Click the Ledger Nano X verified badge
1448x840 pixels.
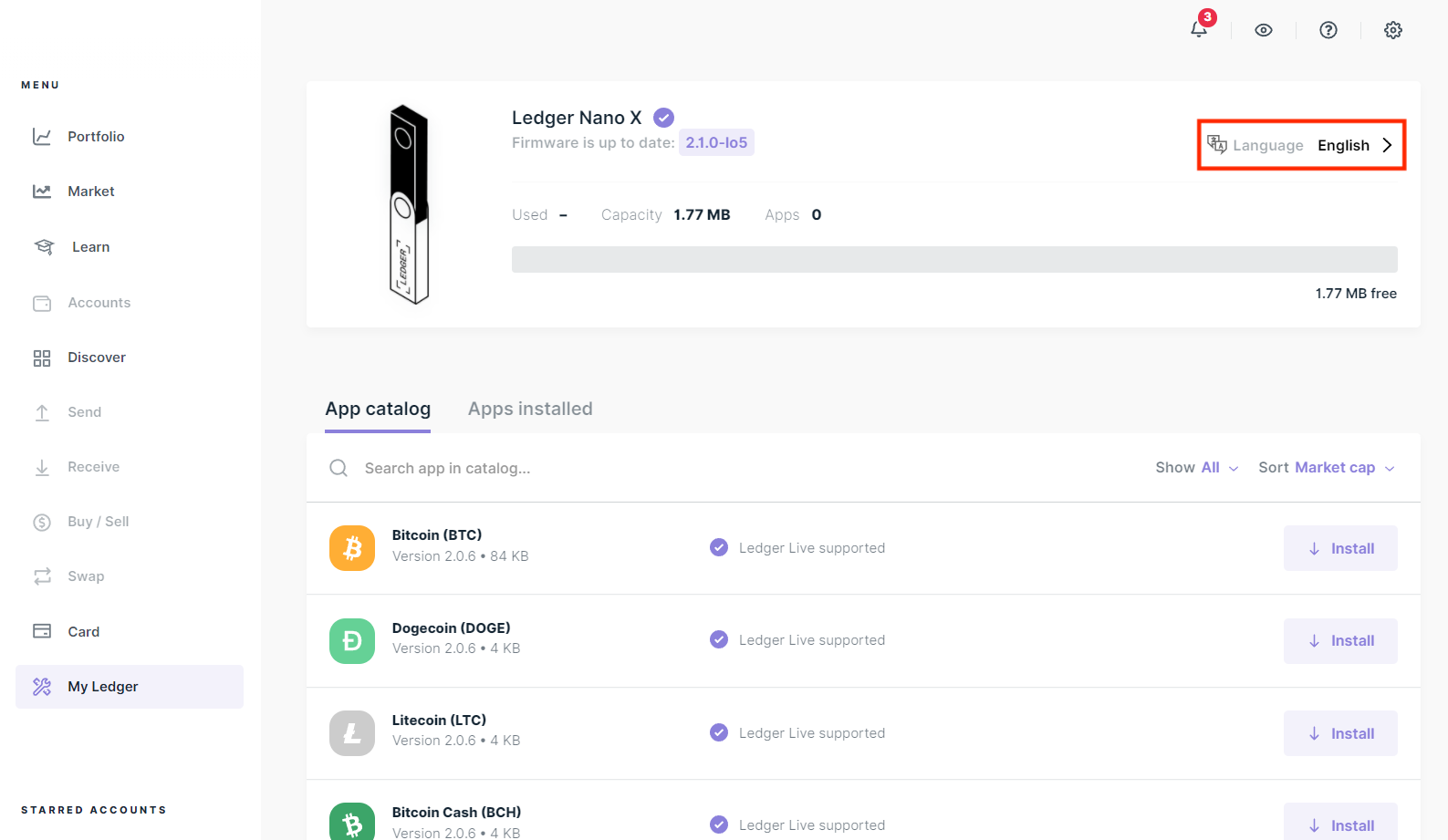click(664, 118)
